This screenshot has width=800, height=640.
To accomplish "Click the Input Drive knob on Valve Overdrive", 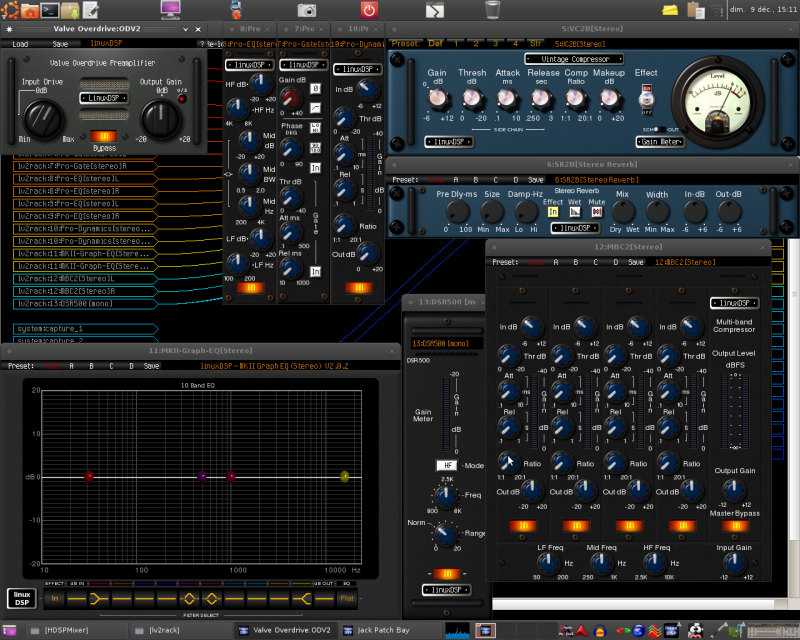I will tap(42, 116).
